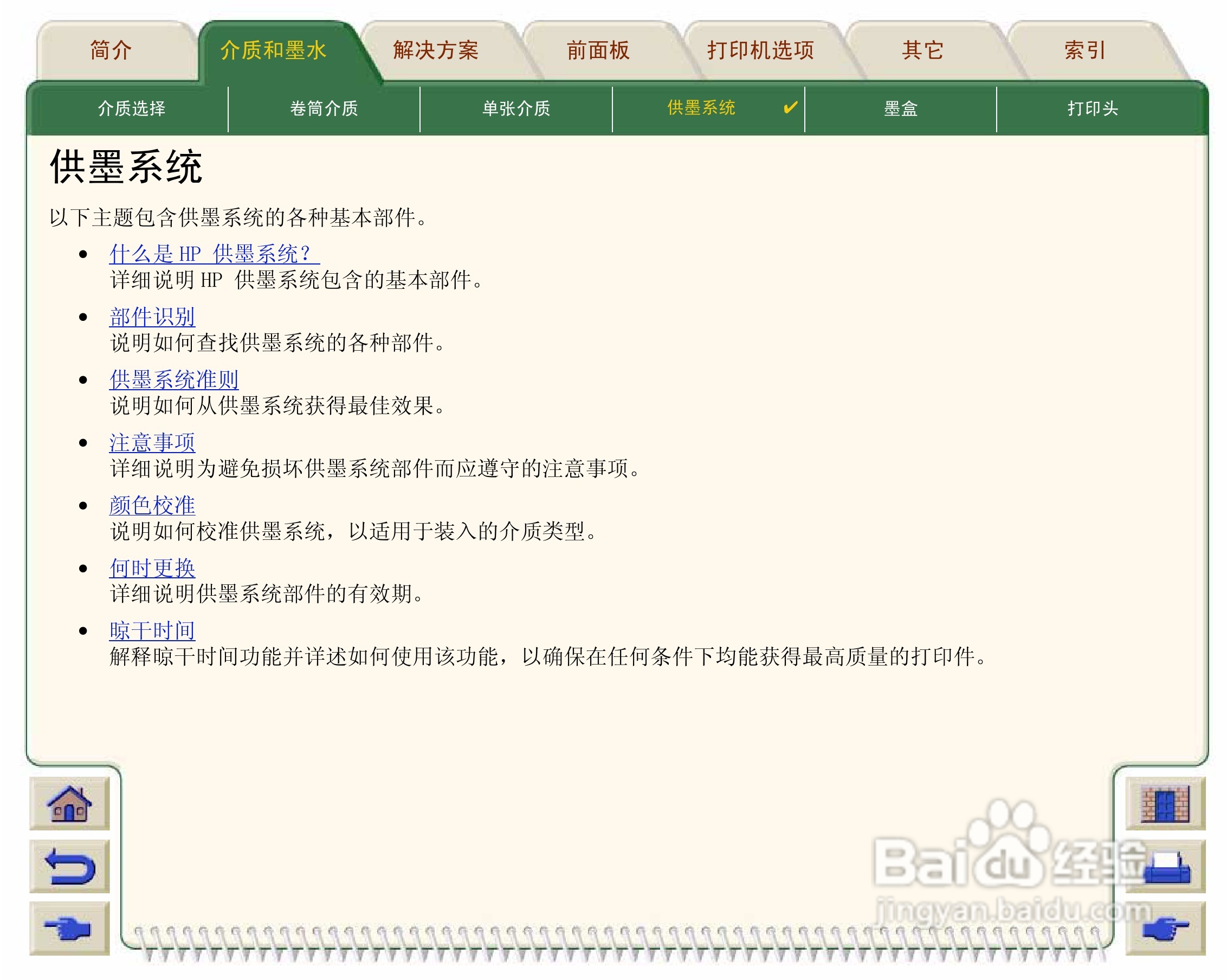Open the 简介 tab
The width and height of the screenshot is (1227, 980).
111,50
